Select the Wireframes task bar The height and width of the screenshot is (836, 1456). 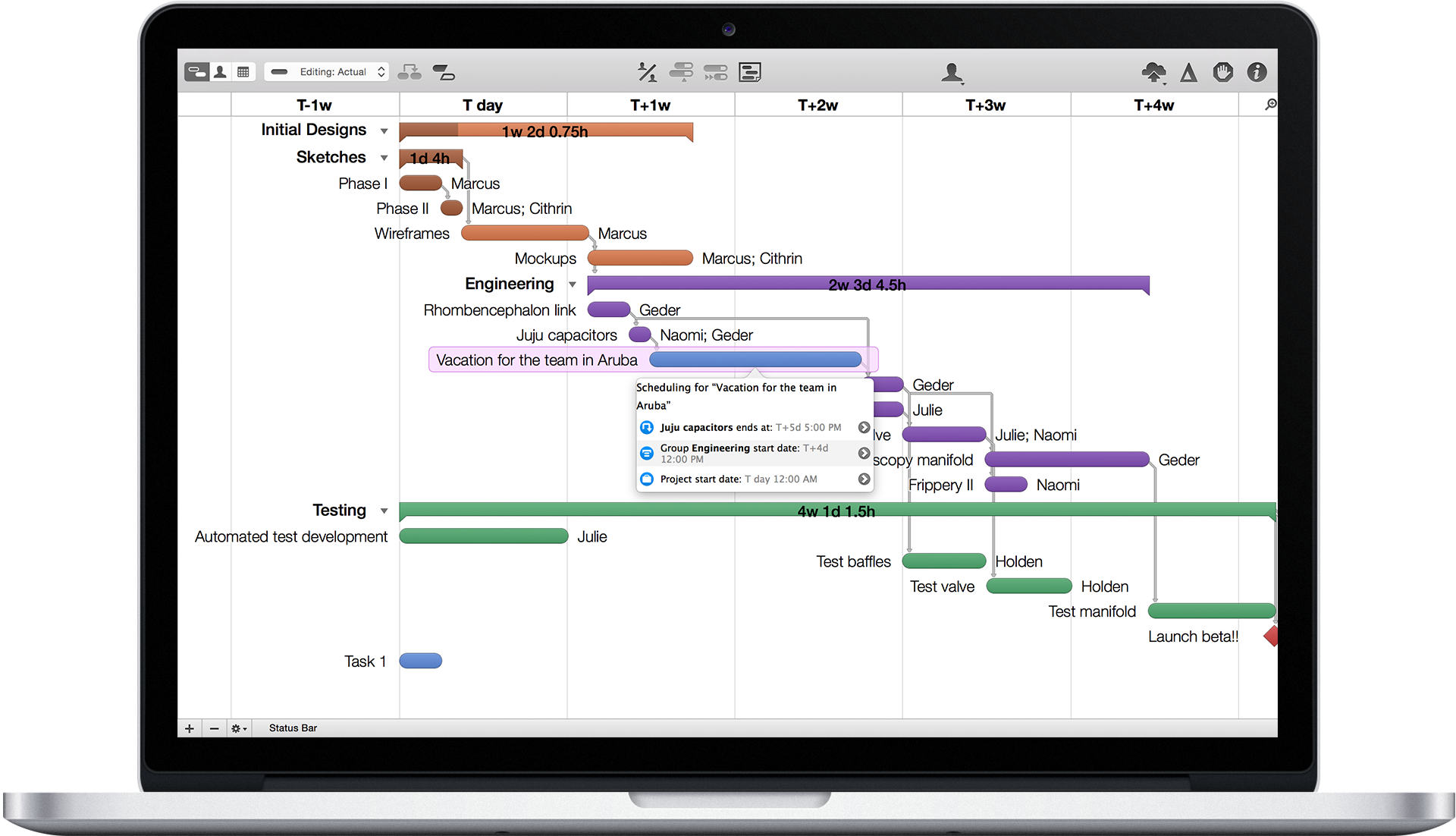tap(525, 233)
